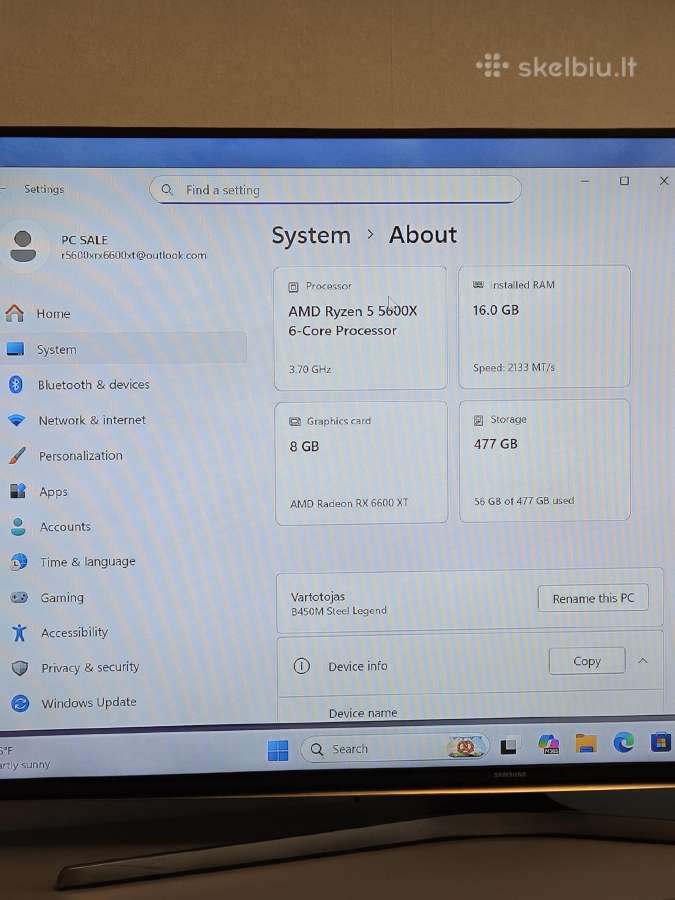Click the Windows Update arrows icon
The width and height of the screenshot is (675, 900).
tap(20, 703)
